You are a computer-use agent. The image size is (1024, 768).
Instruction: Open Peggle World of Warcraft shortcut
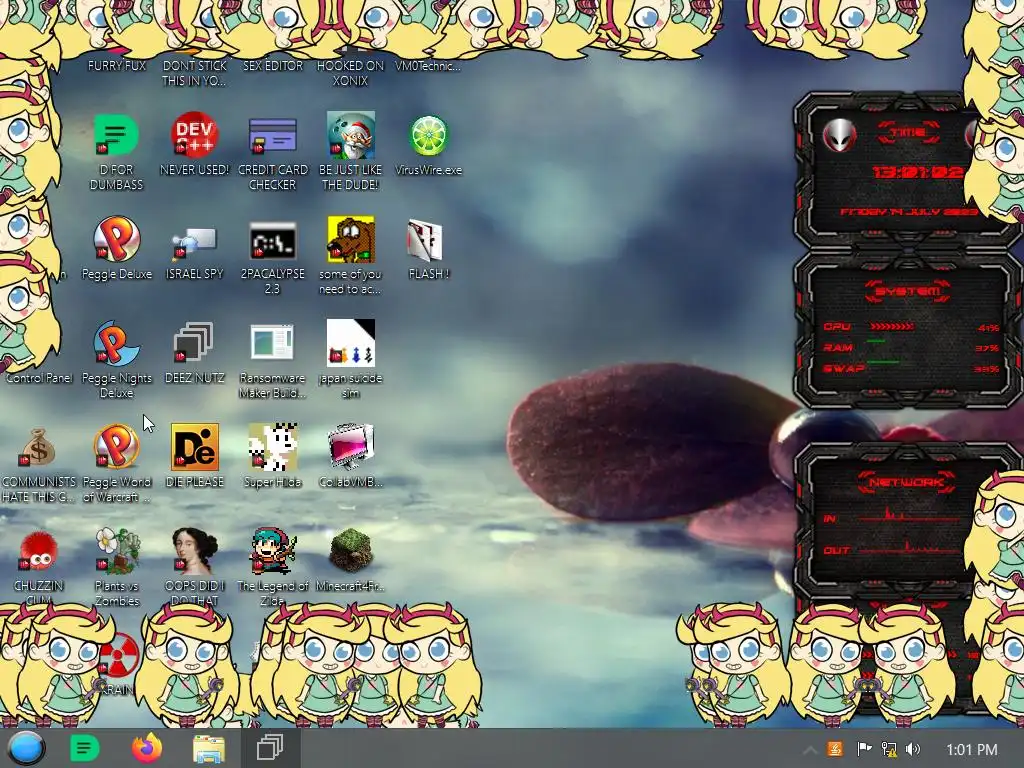(x=116, y=447)
